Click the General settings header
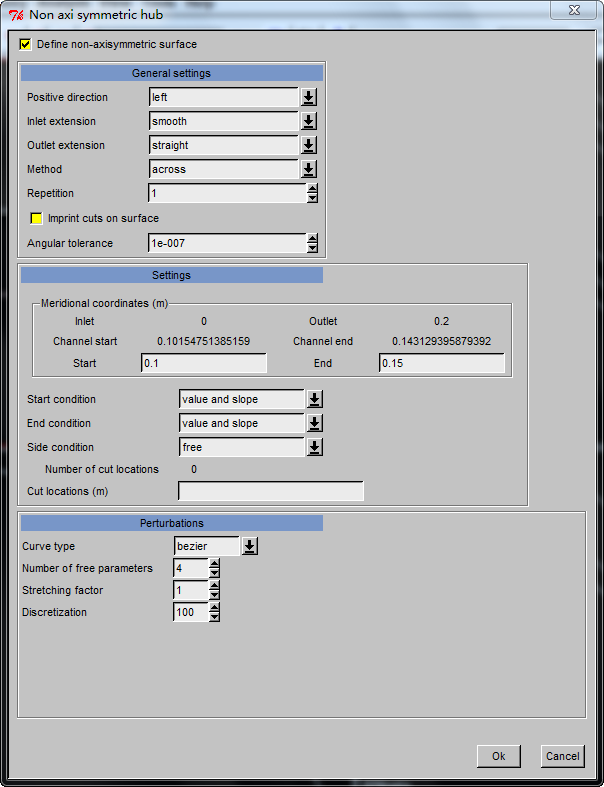This screenshot has width=604, height=787. point(172,73)
